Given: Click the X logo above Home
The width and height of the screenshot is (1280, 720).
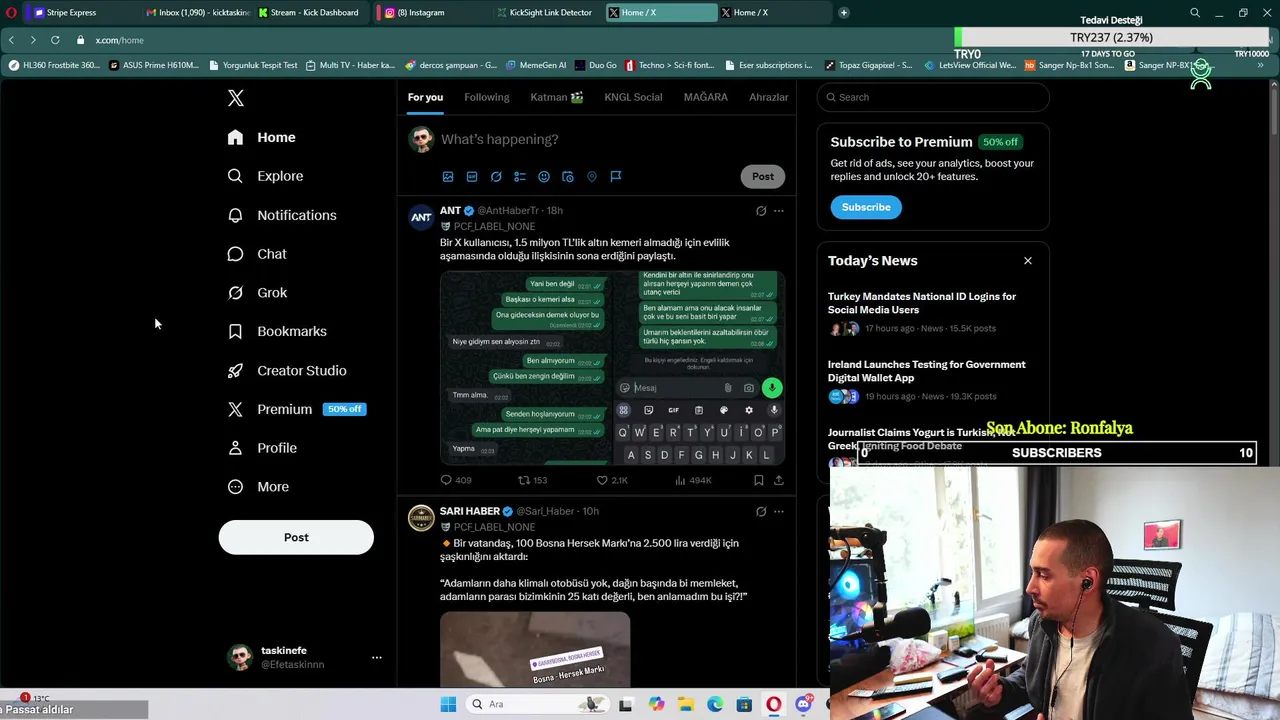Looking at the screenshot, I should [236, 98].
